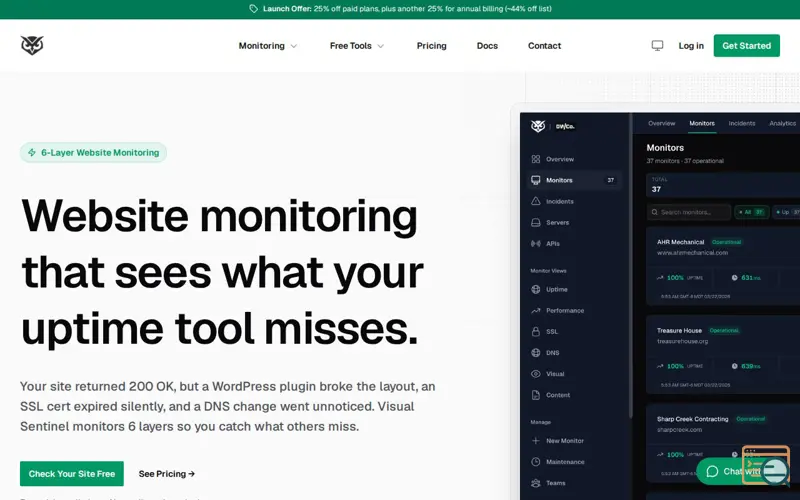Image resolution: width=800 pixels, height=500 pixels.
Task: Click the 631ms response time value
Action: tap(751, 278)
